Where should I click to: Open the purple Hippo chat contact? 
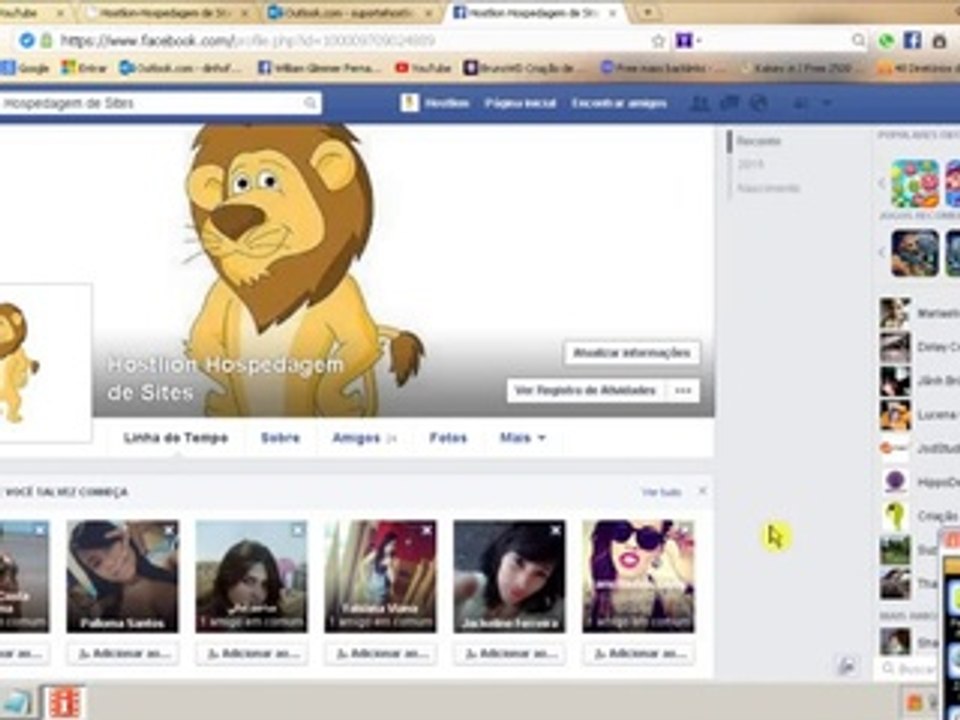[919, 482]
